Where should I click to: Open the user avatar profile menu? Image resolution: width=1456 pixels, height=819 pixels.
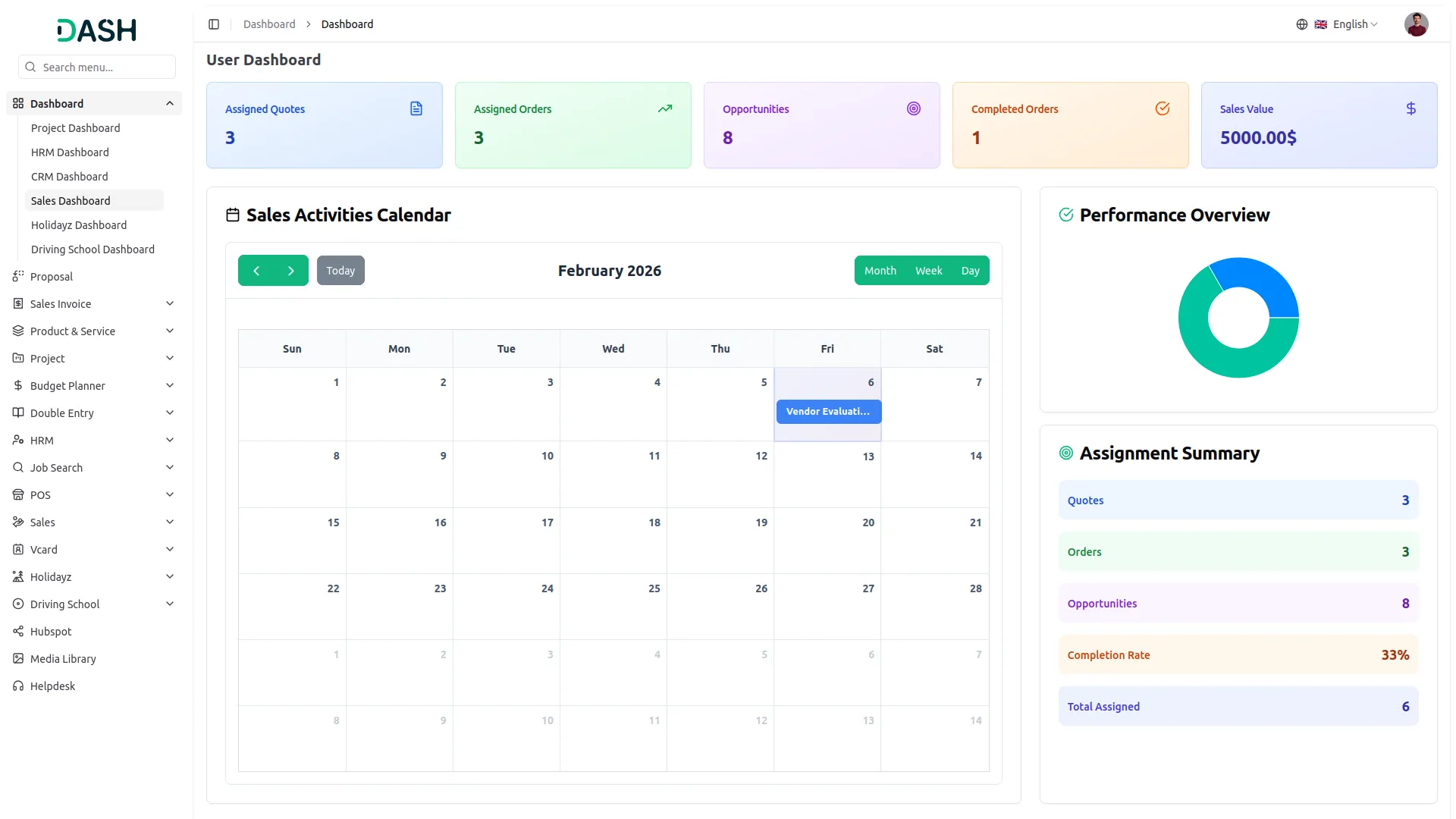[x=1415, y=24]
